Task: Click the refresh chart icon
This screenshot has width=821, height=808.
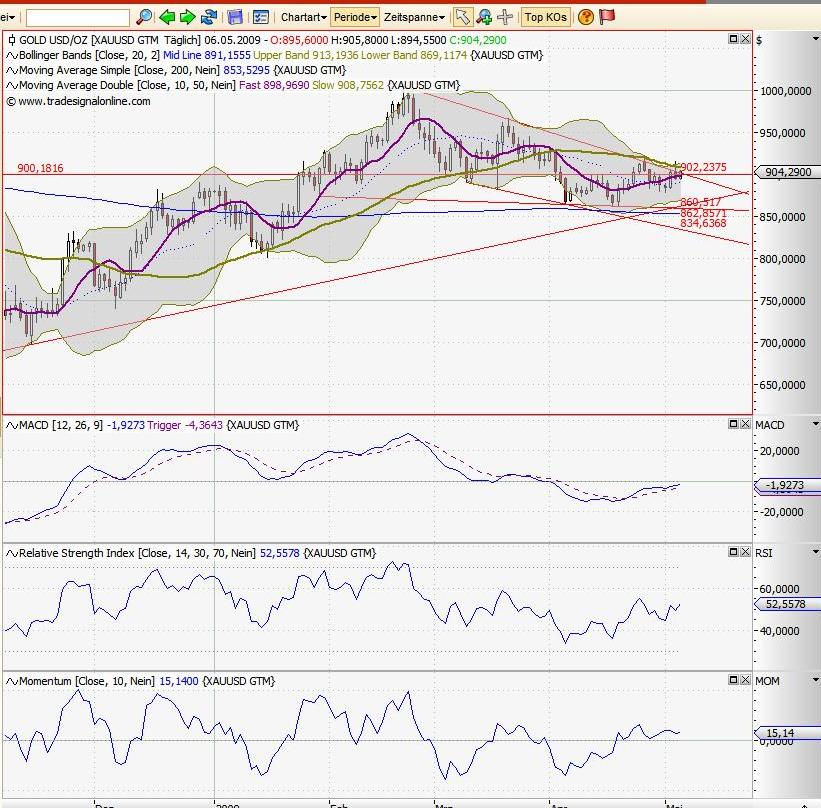Action: [x=208, y=16]
